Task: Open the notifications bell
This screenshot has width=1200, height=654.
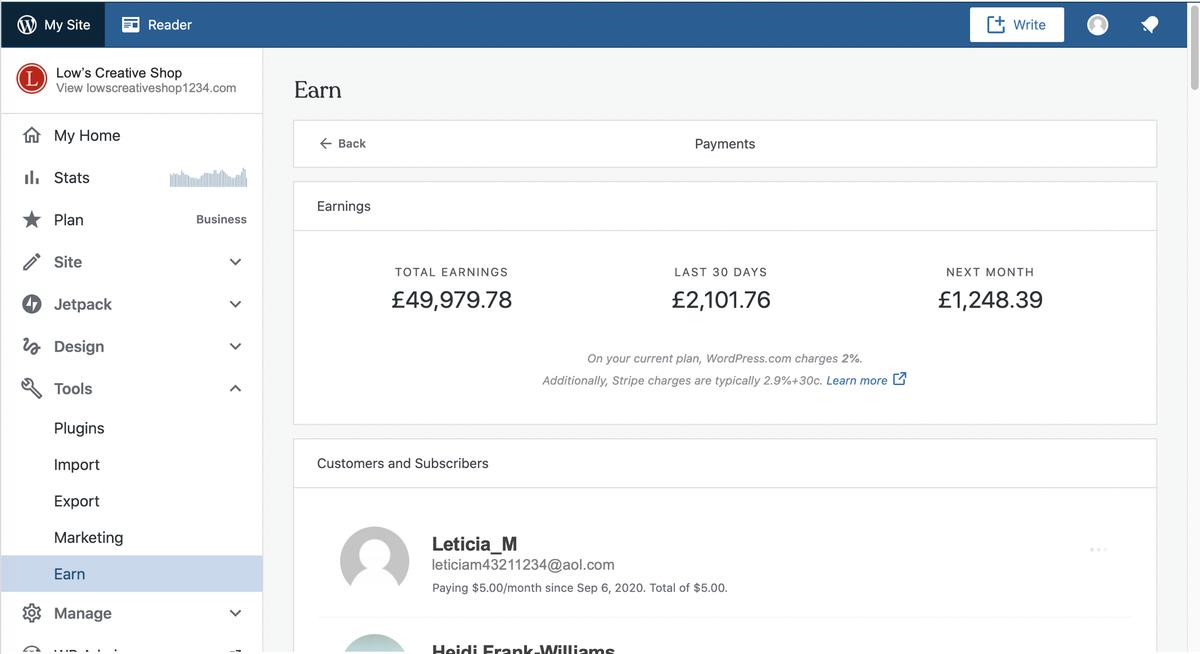Action: click(1149, 25)
